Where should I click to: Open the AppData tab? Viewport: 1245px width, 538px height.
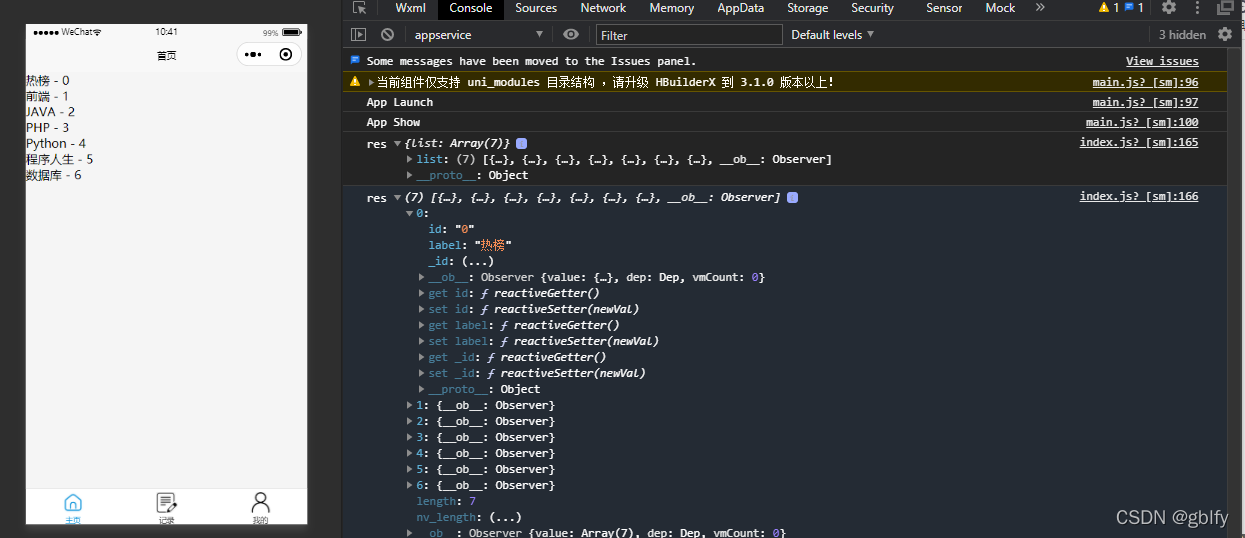(x=740, y=8)
